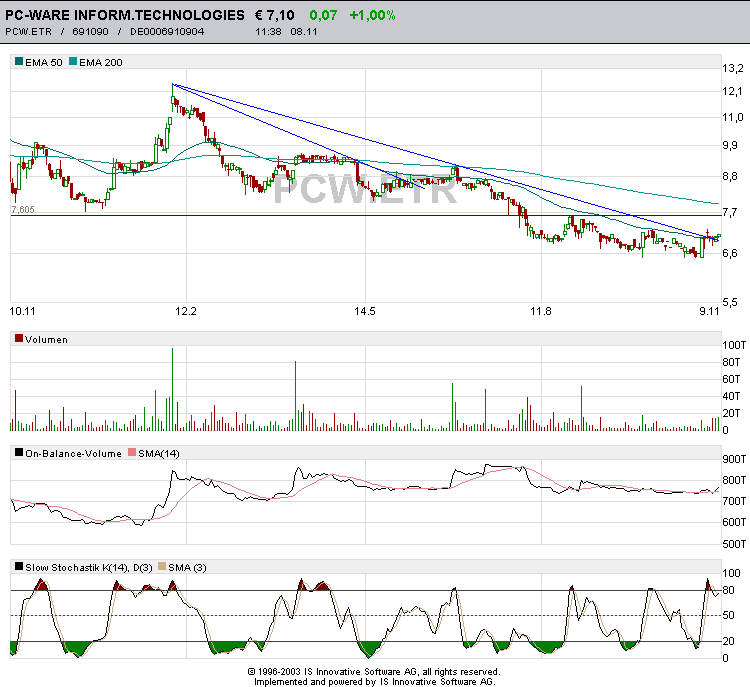Select the red Volumen legend marker

pyautogui.click(x=19, y=340)
